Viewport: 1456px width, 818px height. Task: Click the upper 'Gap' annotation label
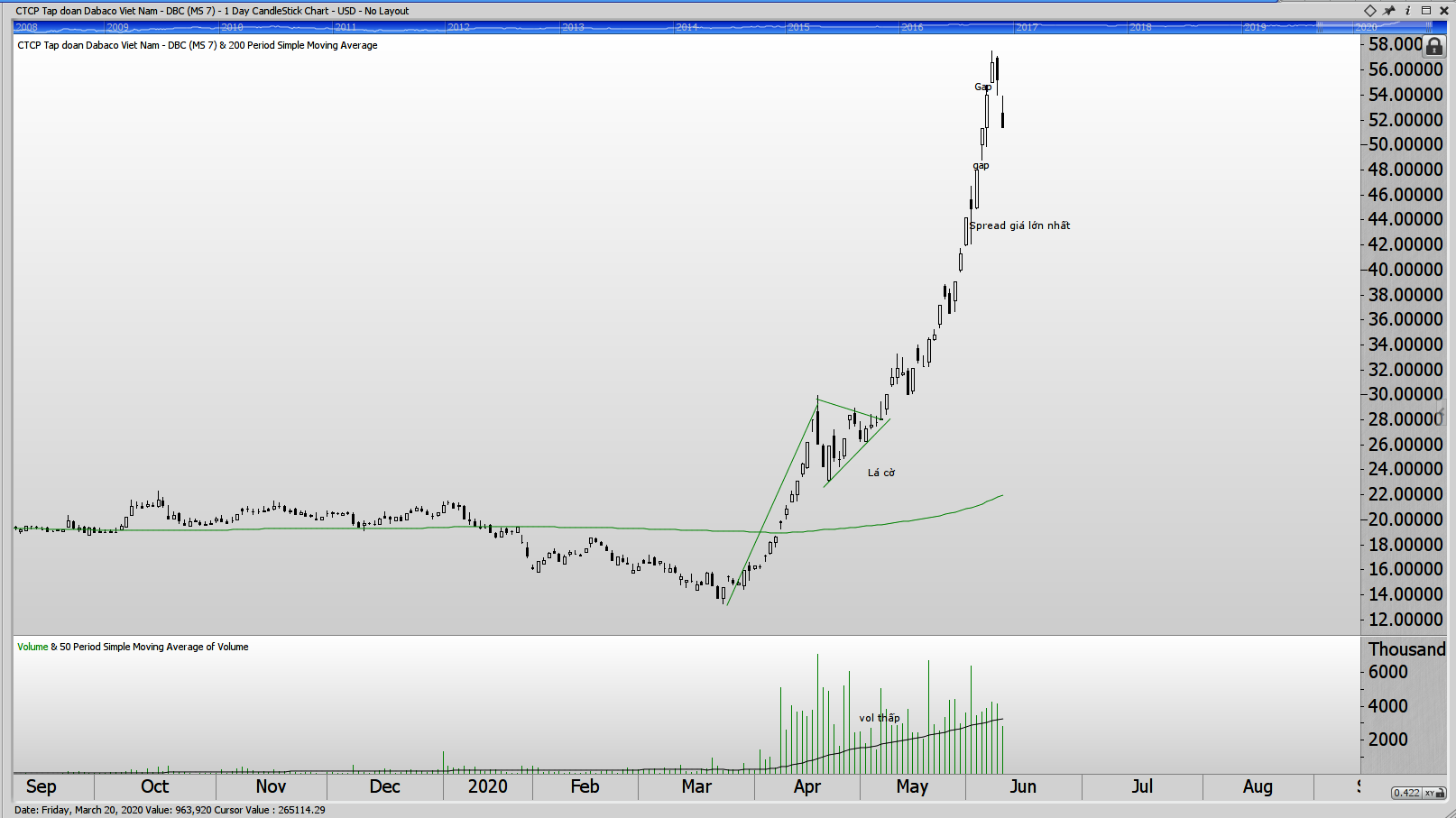(982, 87)
